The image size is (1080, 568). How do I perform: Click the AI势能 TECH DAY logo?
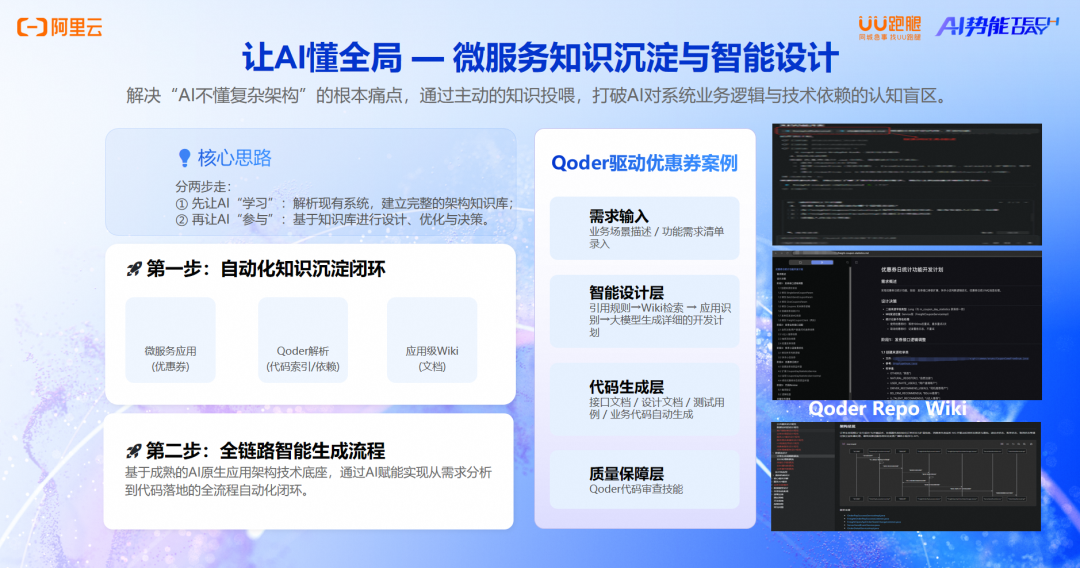tap(996, 26)
